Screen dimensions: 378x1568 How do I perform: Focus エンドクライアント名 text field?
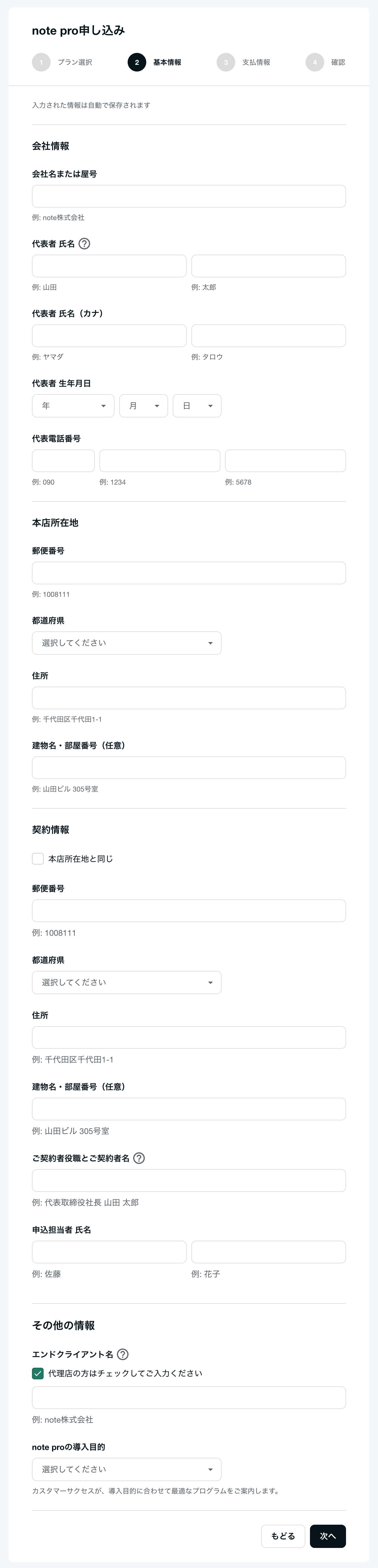189,1398
